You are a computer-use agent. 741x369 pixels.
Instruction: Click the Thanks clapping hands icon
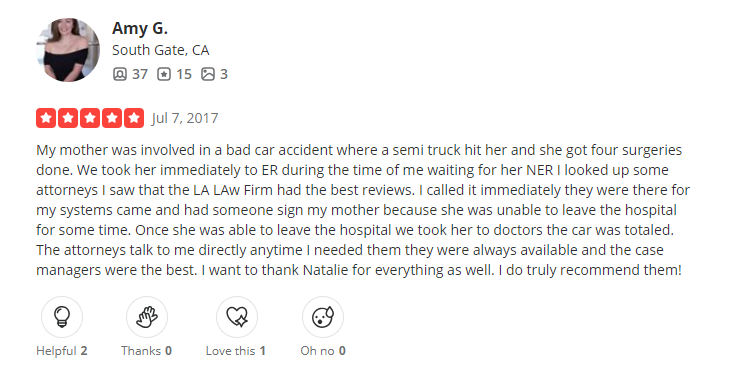(146, 317)
